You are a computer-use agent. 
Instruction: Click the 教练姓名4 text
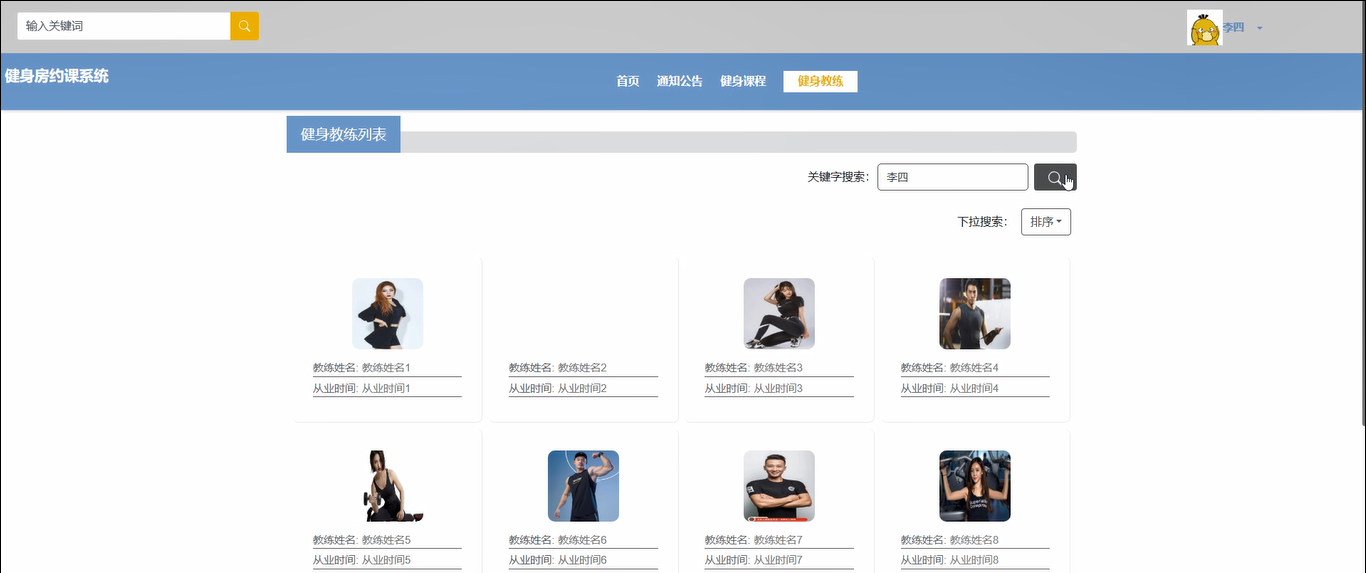pos(974,368)
